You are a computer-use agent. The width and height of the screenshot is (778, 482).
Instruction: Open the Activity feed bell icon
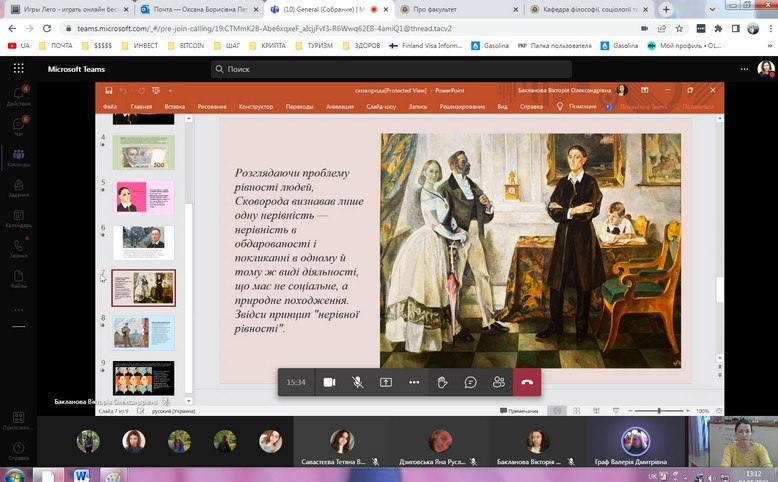(18, 93)
